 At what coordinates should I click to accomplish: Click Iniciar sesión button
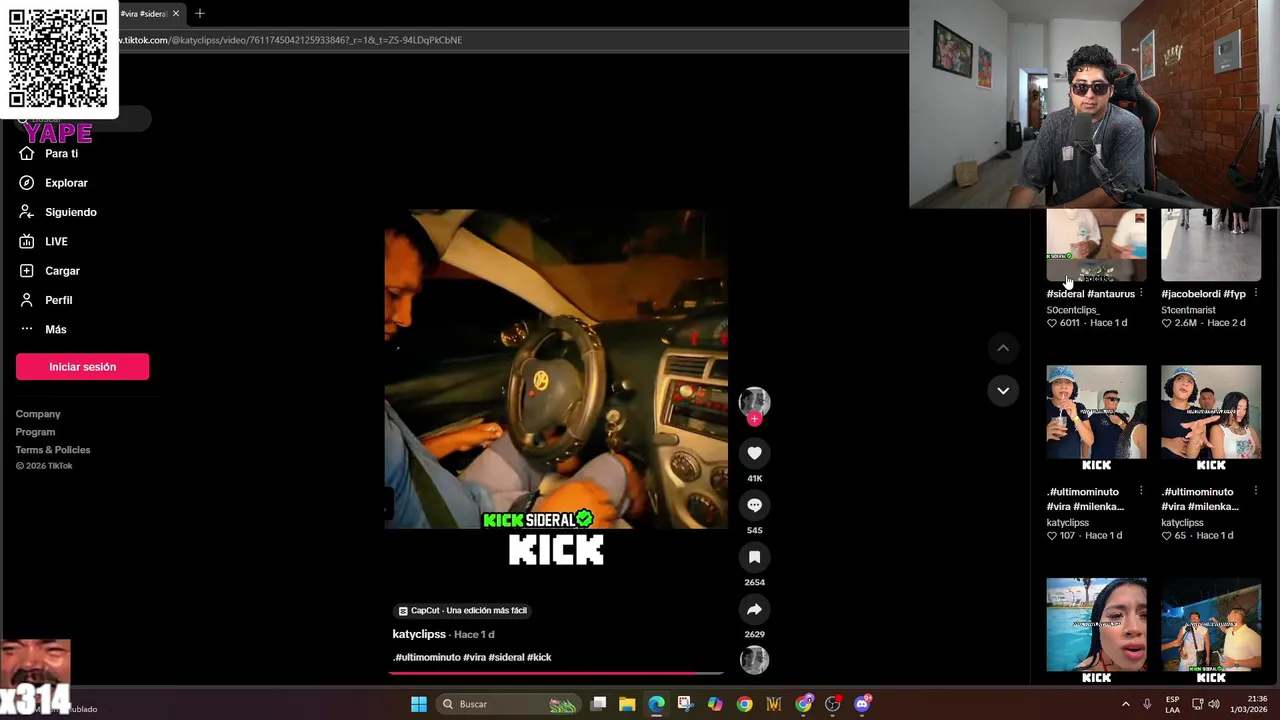(82, 367)
